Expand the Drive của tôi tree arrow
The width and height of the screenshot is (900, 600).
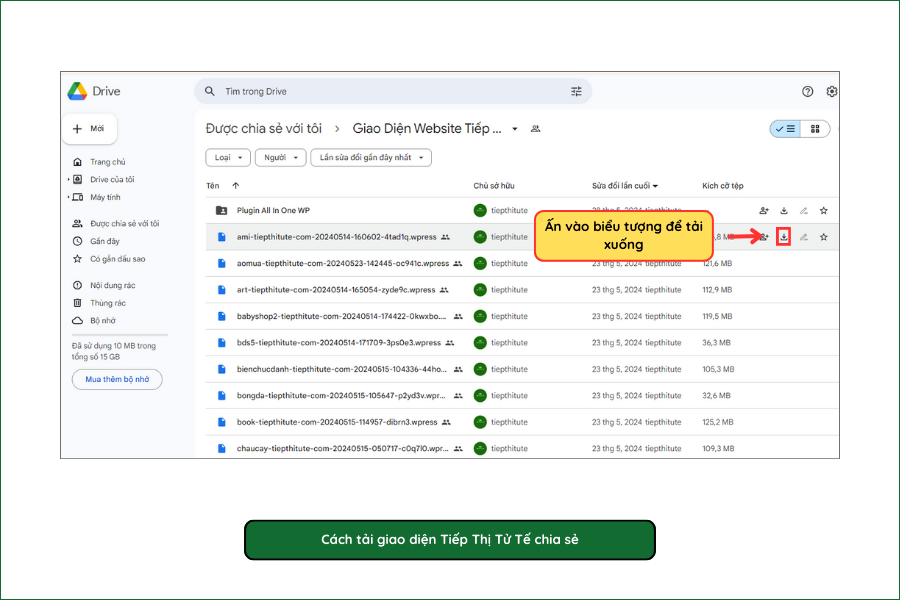[x=68, y=180]
